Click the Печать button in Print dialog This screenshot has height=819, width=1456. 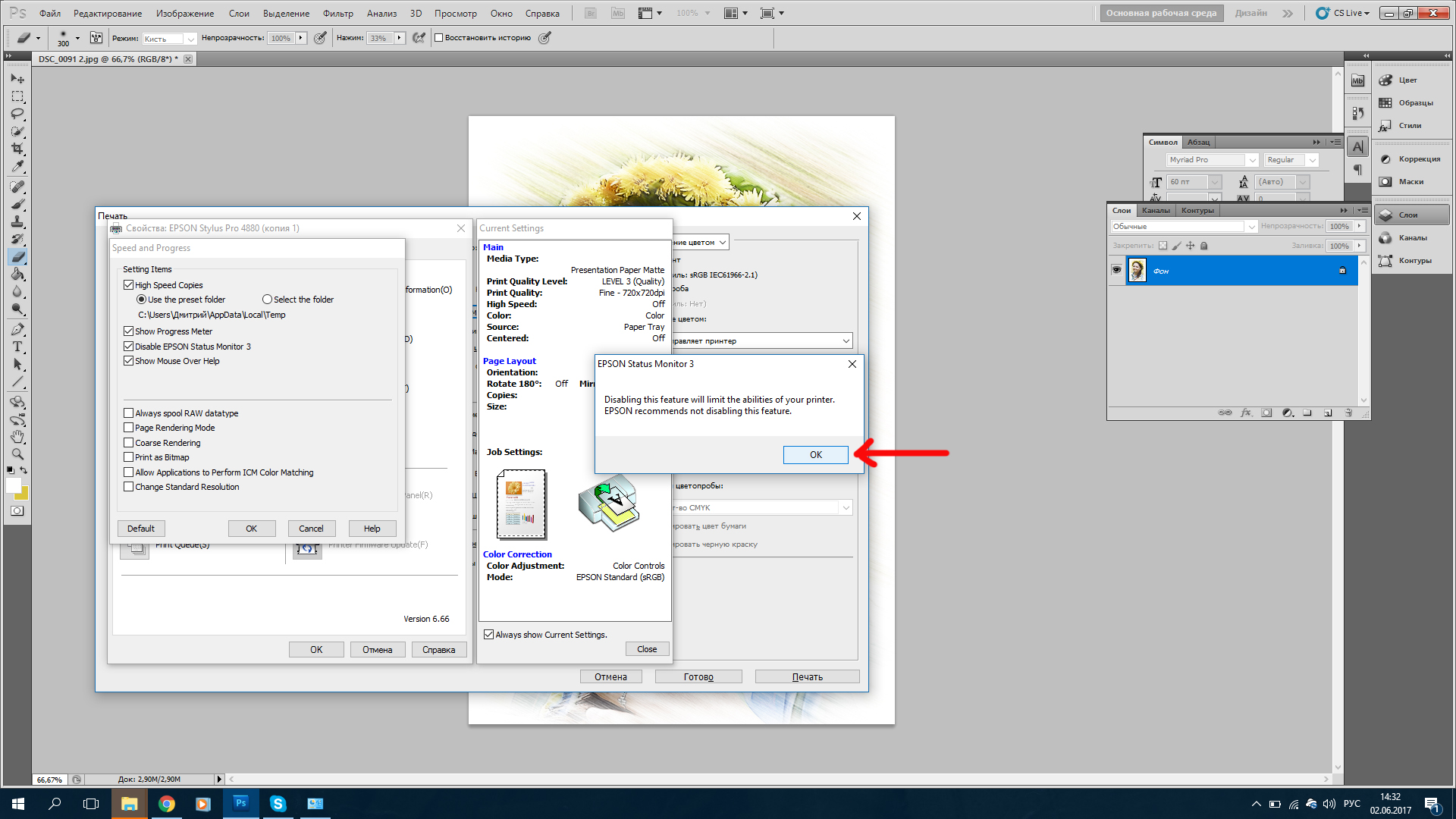click(808, 677)
